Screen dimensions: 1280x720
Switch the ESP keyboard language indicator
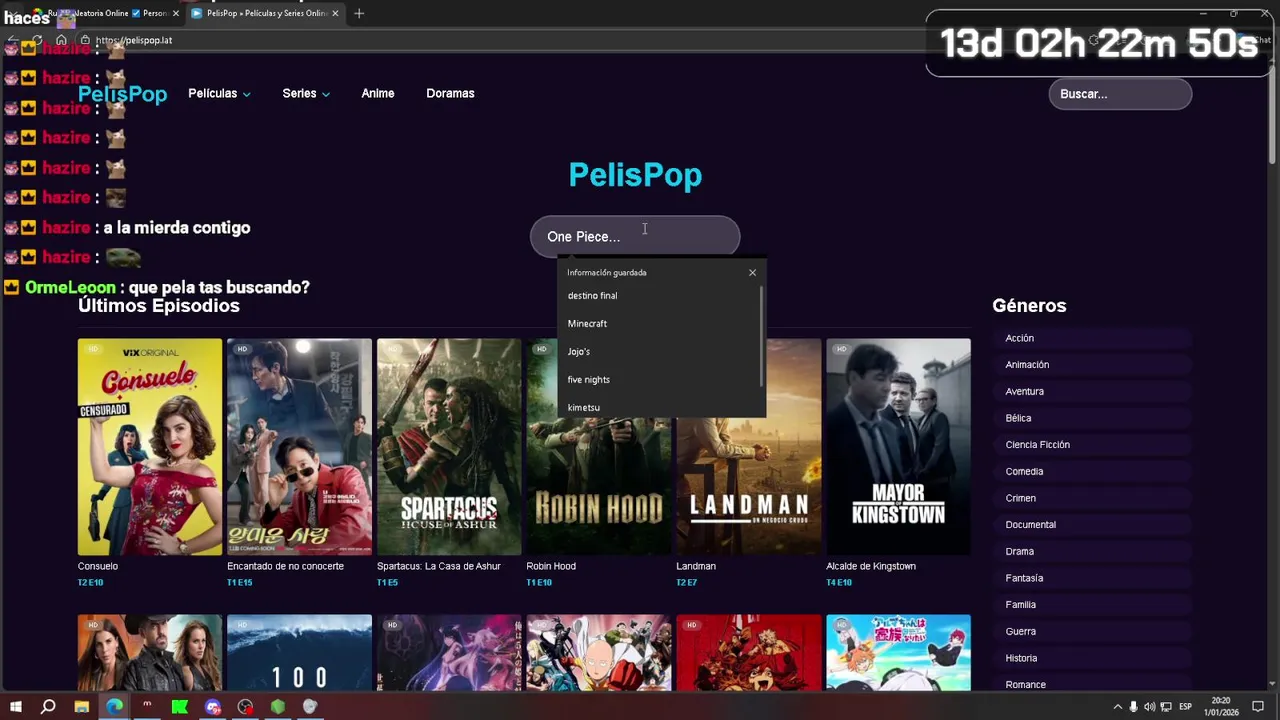tap(1185, 707)
